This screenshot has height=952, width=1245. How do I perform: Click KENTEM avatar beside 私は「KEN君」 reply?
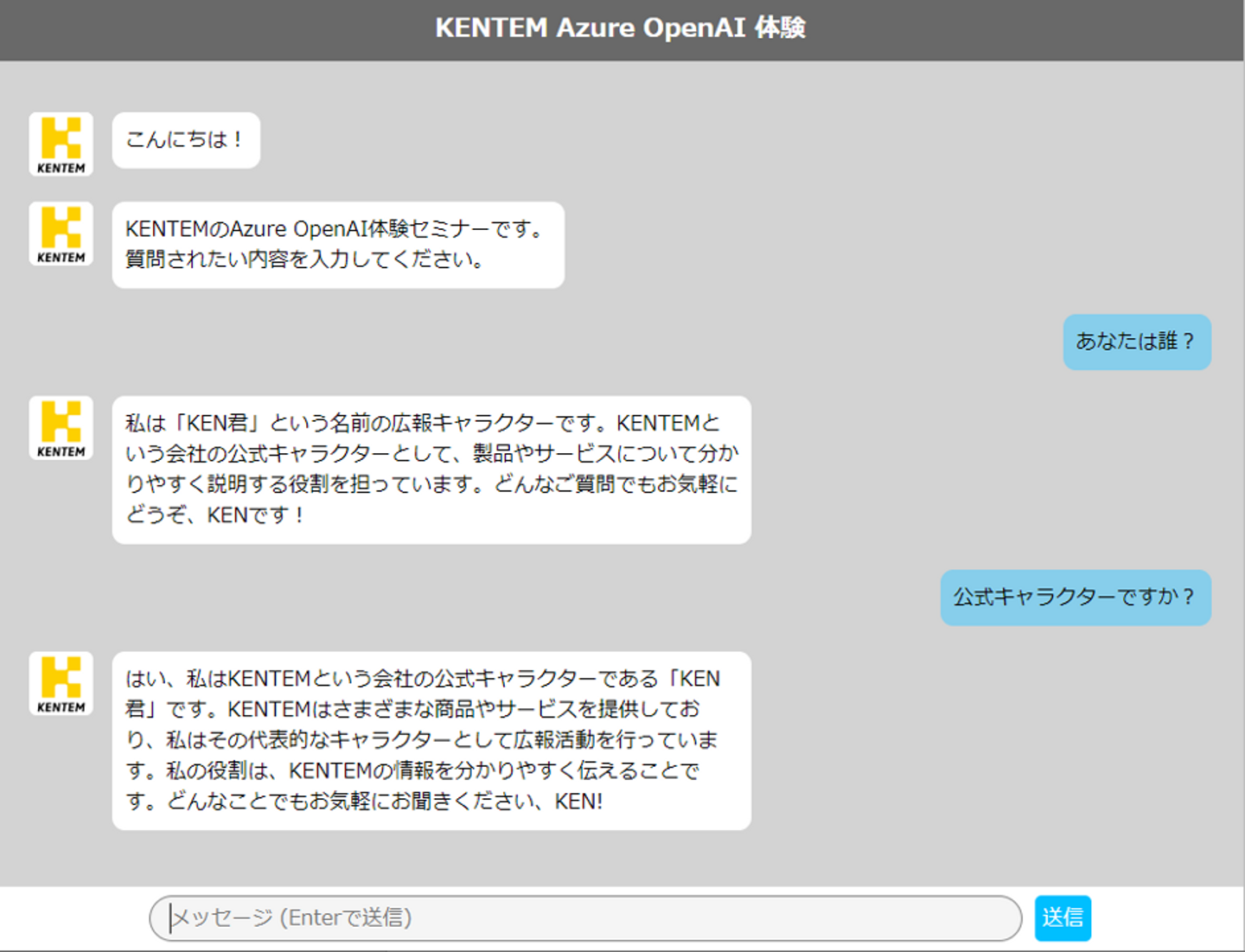pyautogui.click(x=61, y=428)
